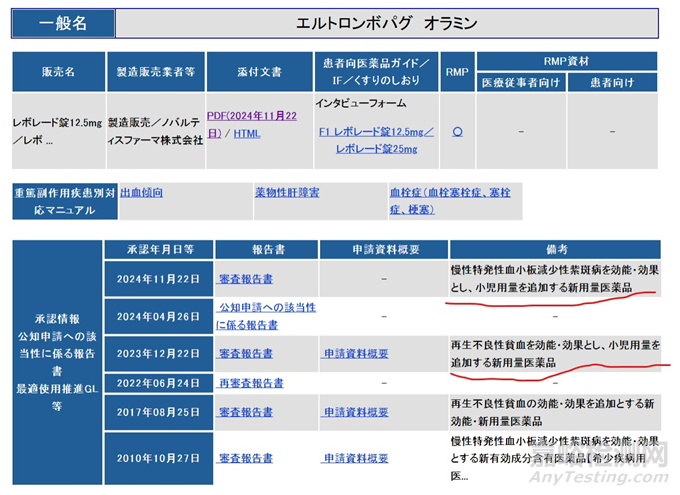Image resolution: width=680 pixels, height=495 pixels.
Task: Open 審査報告書 for 2010年10月27日 approval
Action: [246, 458]
